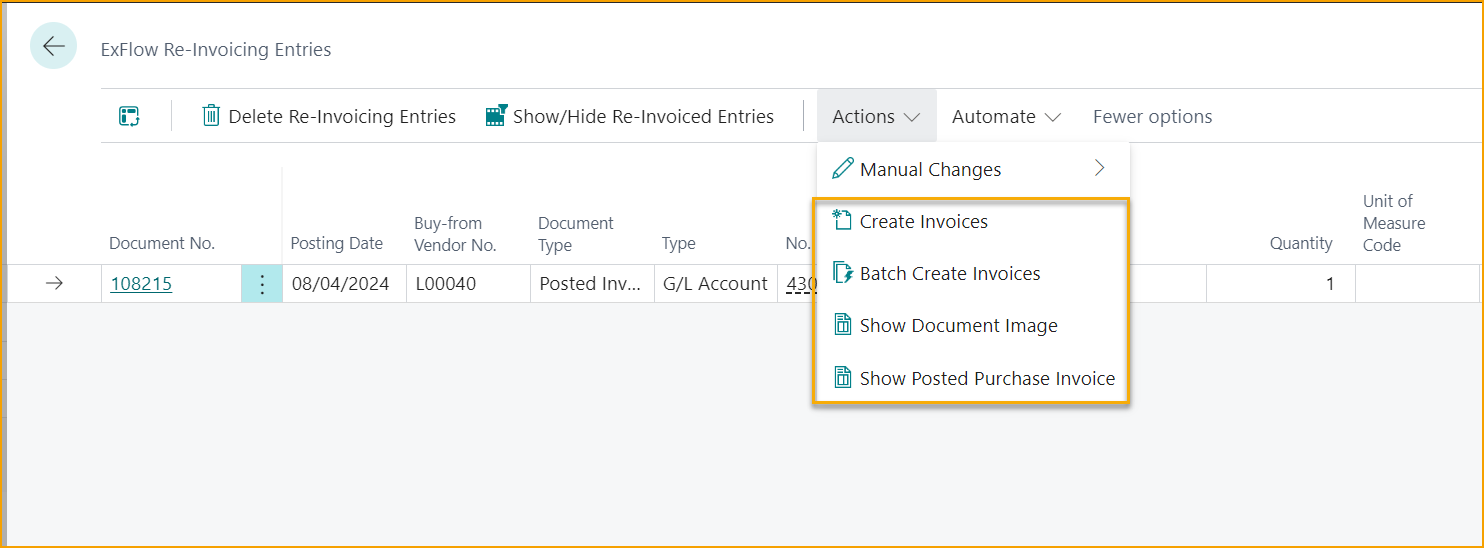This screenshot has width=1484, height=548.
Task: Click the Type column header
Action: tap(678, 243)
